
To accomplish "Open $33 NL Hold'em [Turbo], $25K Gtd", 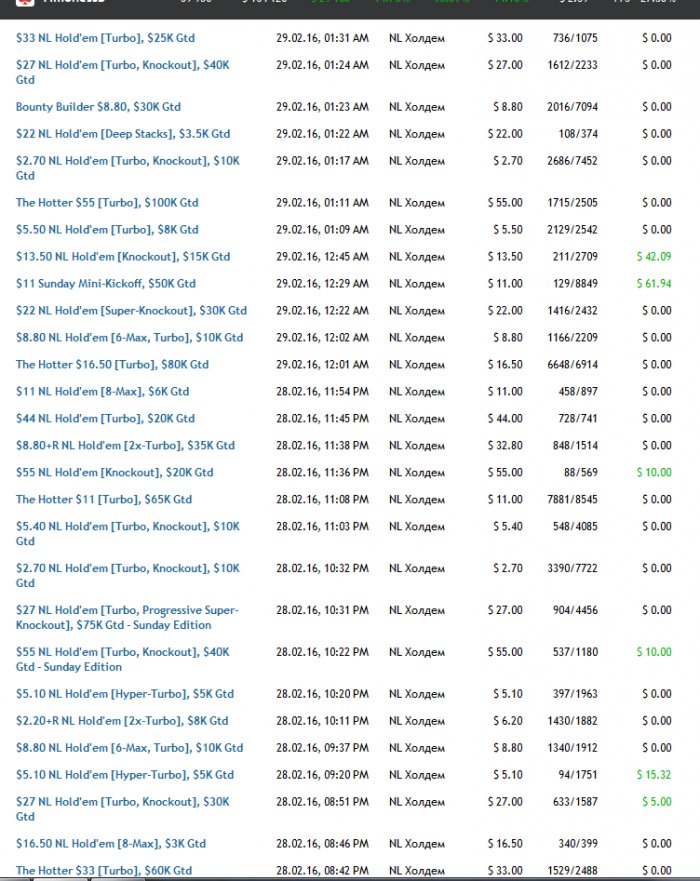I will (x=105, y=38).
